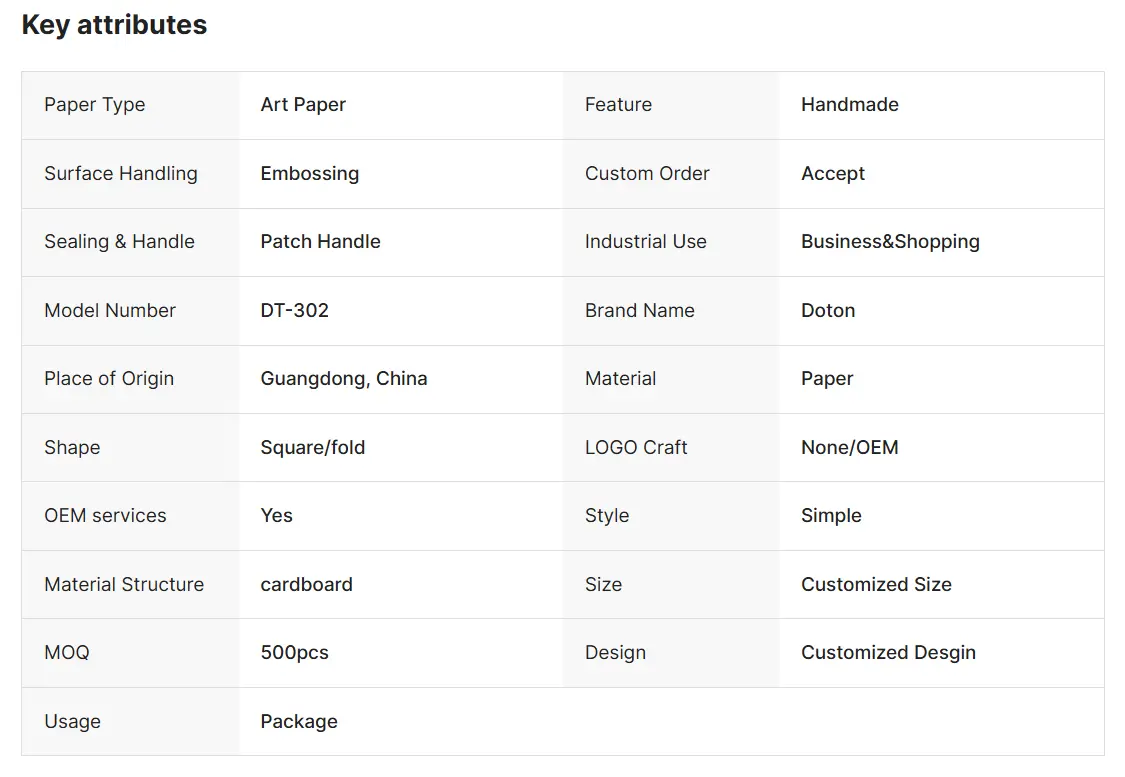Click the Patch Handle value
The width and height of the screenshot is (1125, 777).
click(x=320, y=242)
